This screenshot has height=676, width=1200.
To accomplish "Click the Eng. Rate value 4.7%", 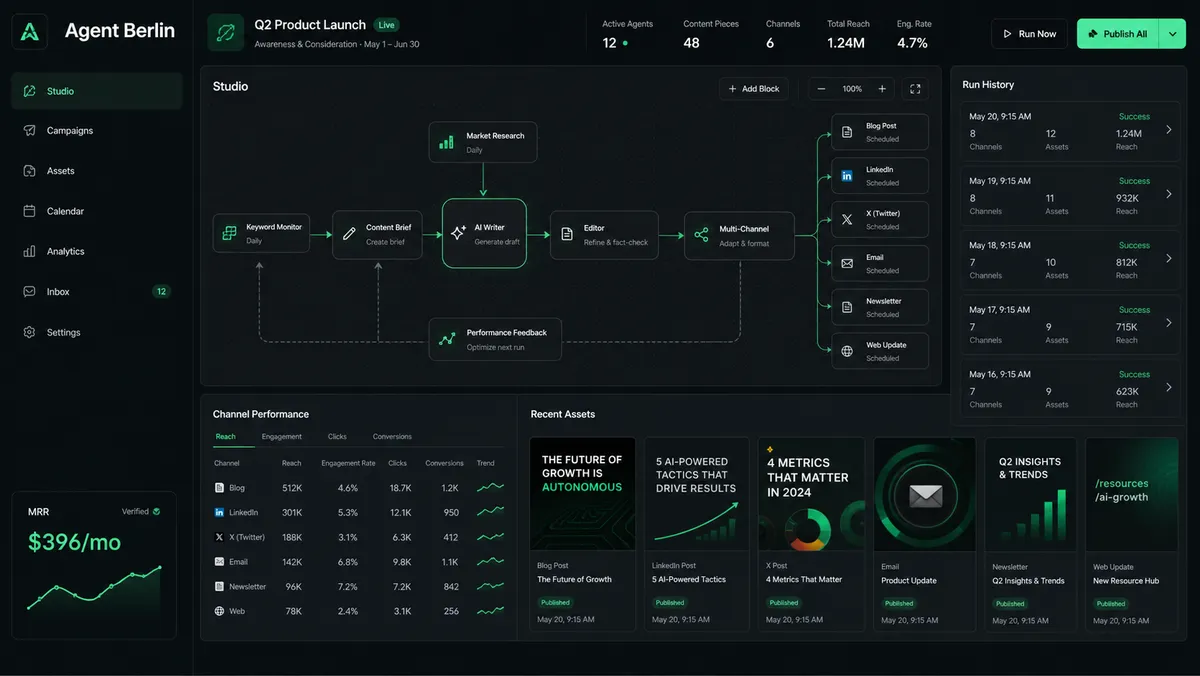I will (912, 43).
